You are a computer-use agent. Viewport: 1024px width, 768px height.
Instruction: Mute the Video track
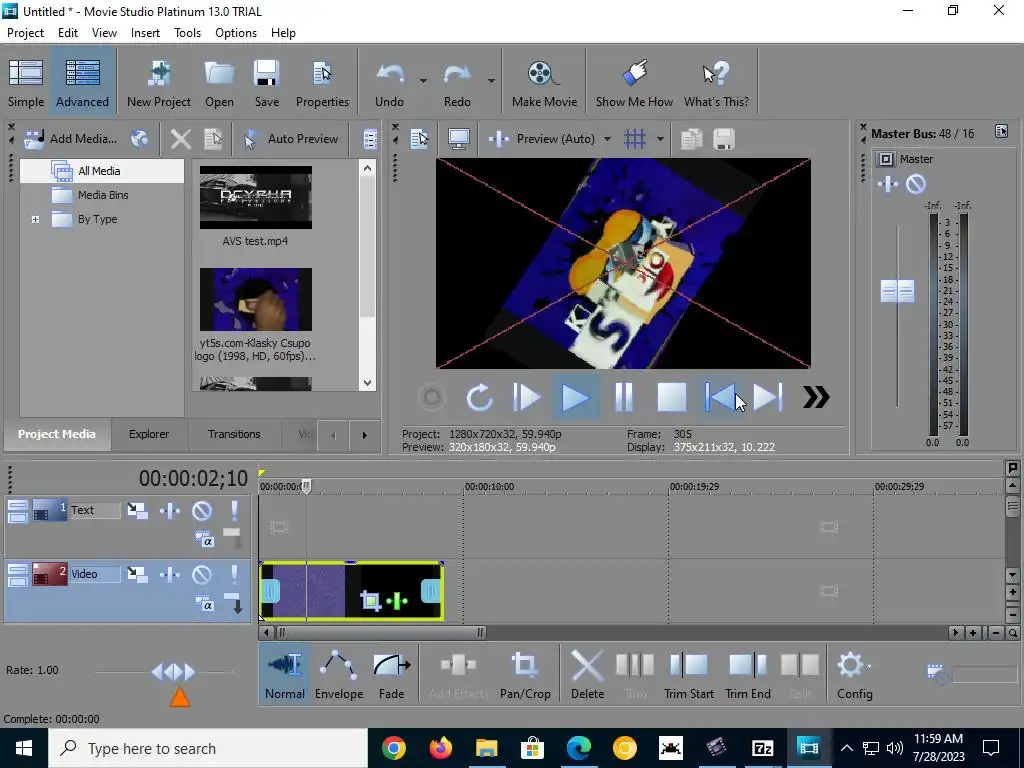[202, 575]
